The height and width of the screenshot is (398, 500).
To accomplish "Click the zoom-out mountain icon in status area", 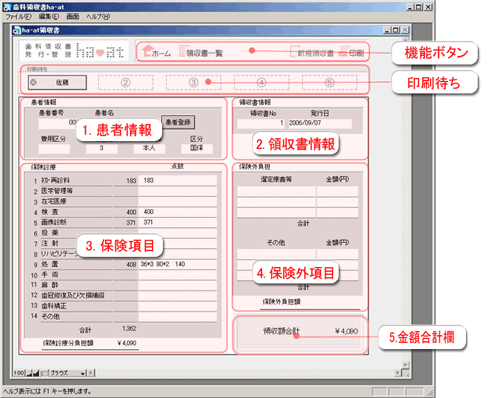I will [29, 373].
